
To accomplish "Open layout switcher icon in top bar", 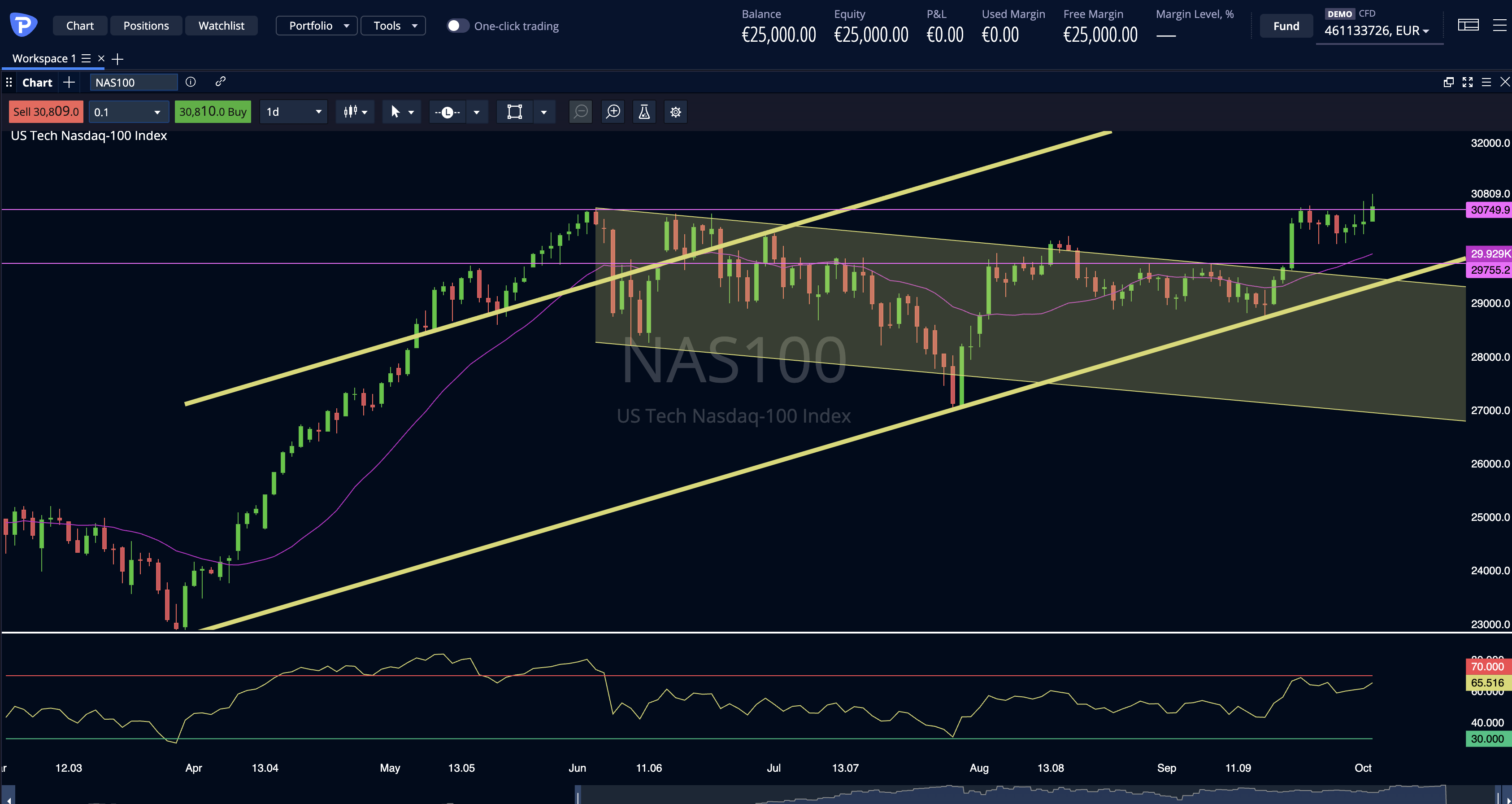I will coord(1468,25).
